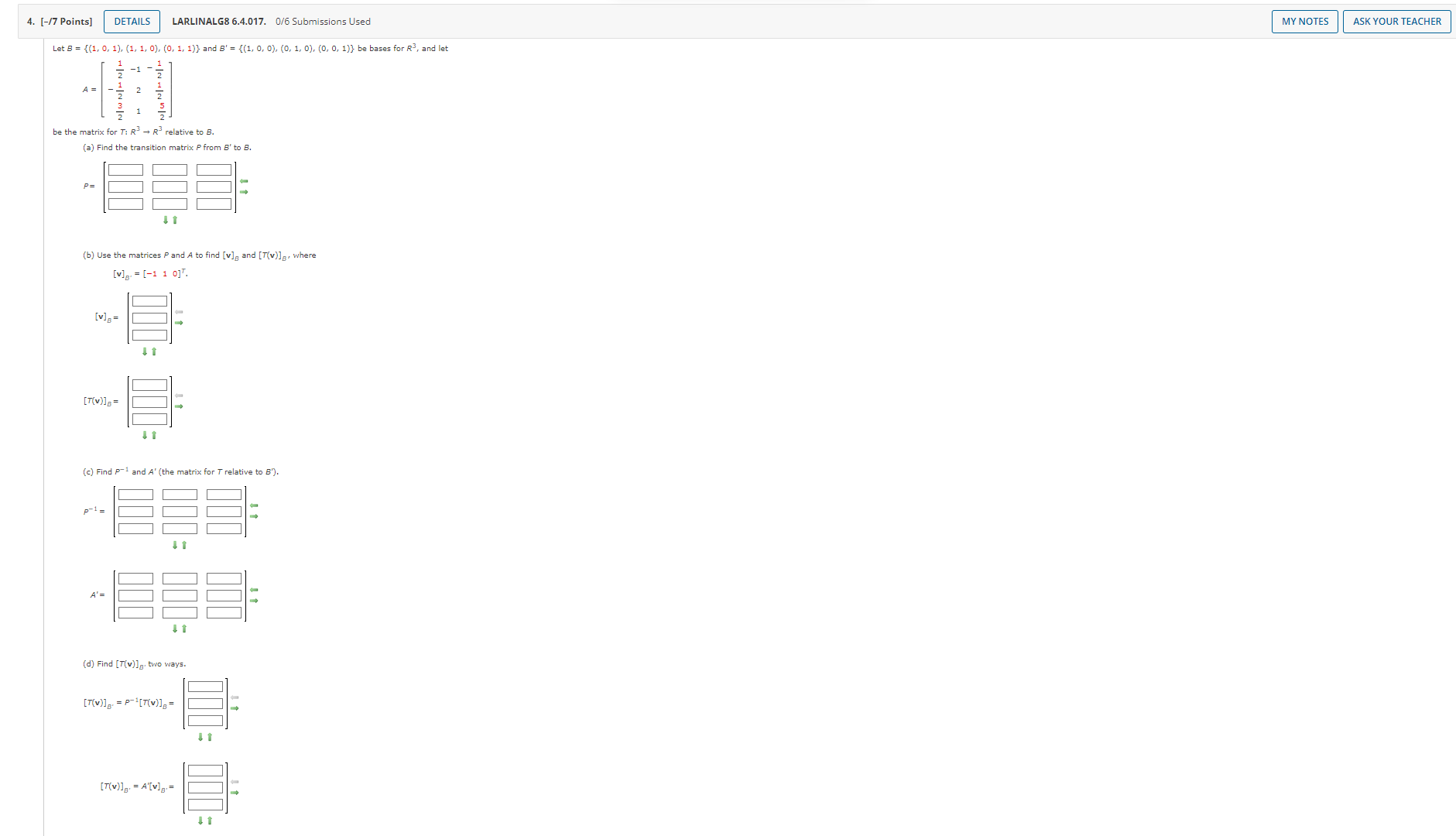1456x836 pixels.
Task: Add a row to the [T(v)]B vector
Action: 145,435
